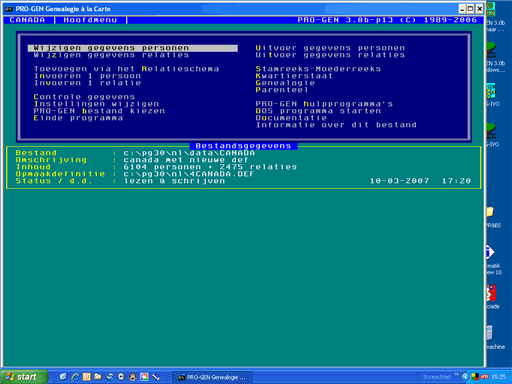The image size is (512, 384).
Task: Maximize the PRO-GEN window
Action: (x=470, y=9)
